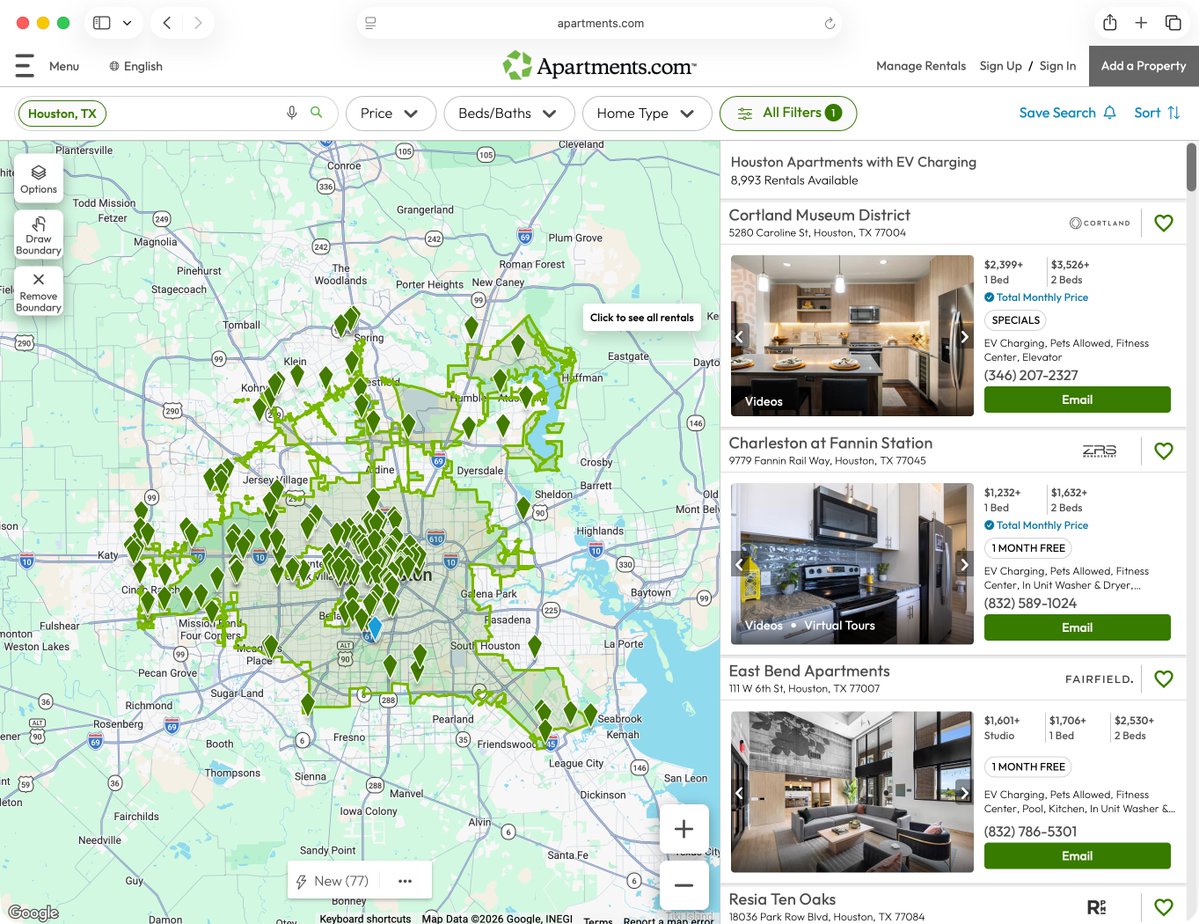This screenshot has height=924, width=1199.
Task: Click the microphone voice search icon
Action: (x=291, y=113)
